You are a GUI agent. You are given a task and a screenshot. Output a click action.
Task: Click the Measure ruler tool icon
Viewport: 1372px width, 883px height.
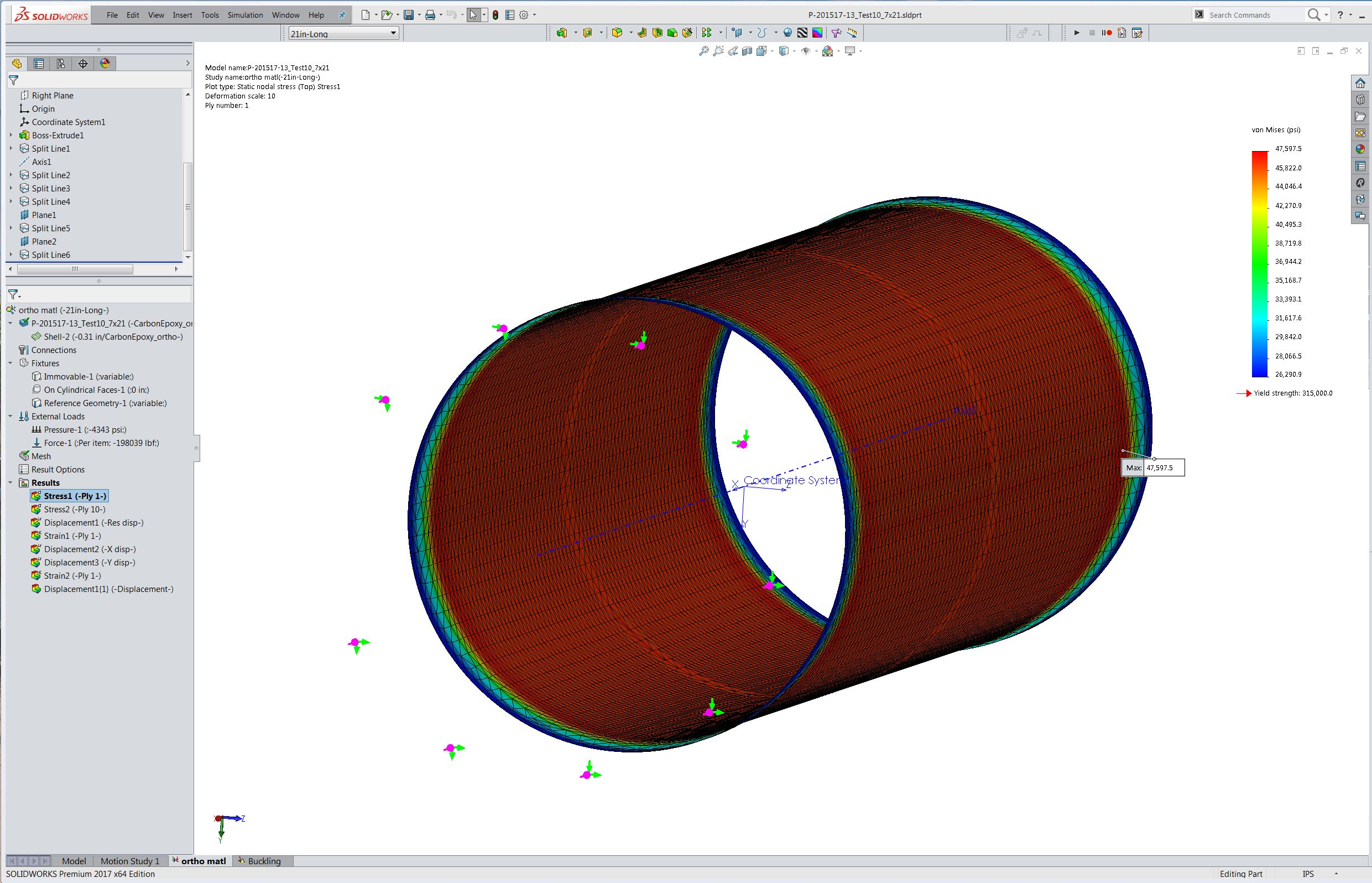point(852,33)
